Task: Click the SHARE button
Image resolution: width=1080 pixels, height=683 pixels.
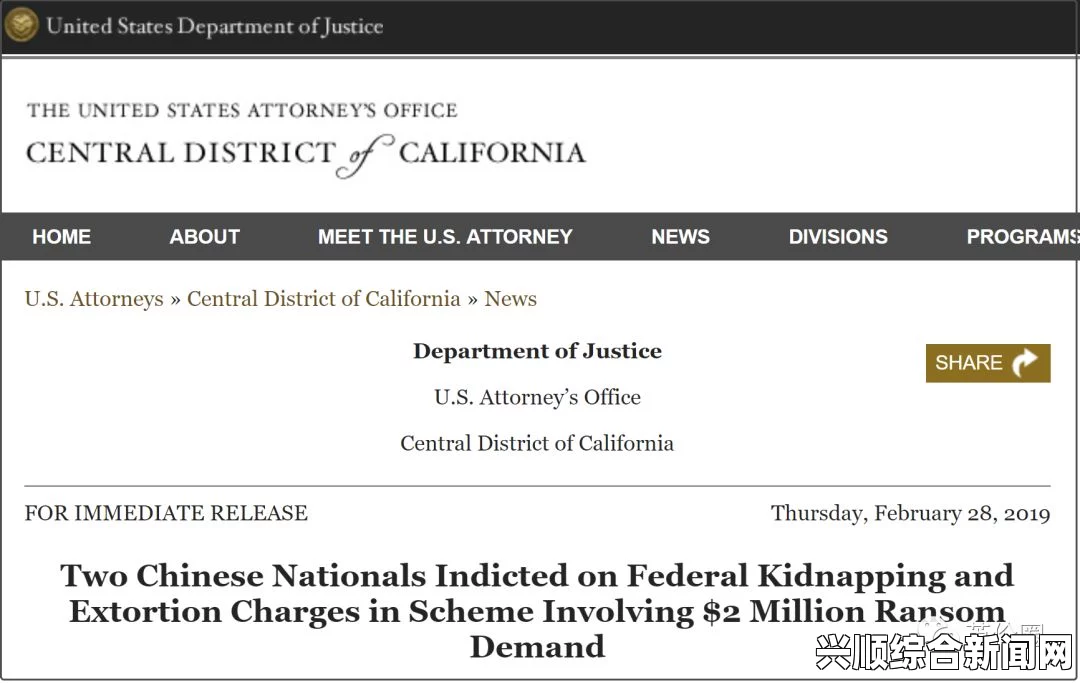Action: point(988,363)
